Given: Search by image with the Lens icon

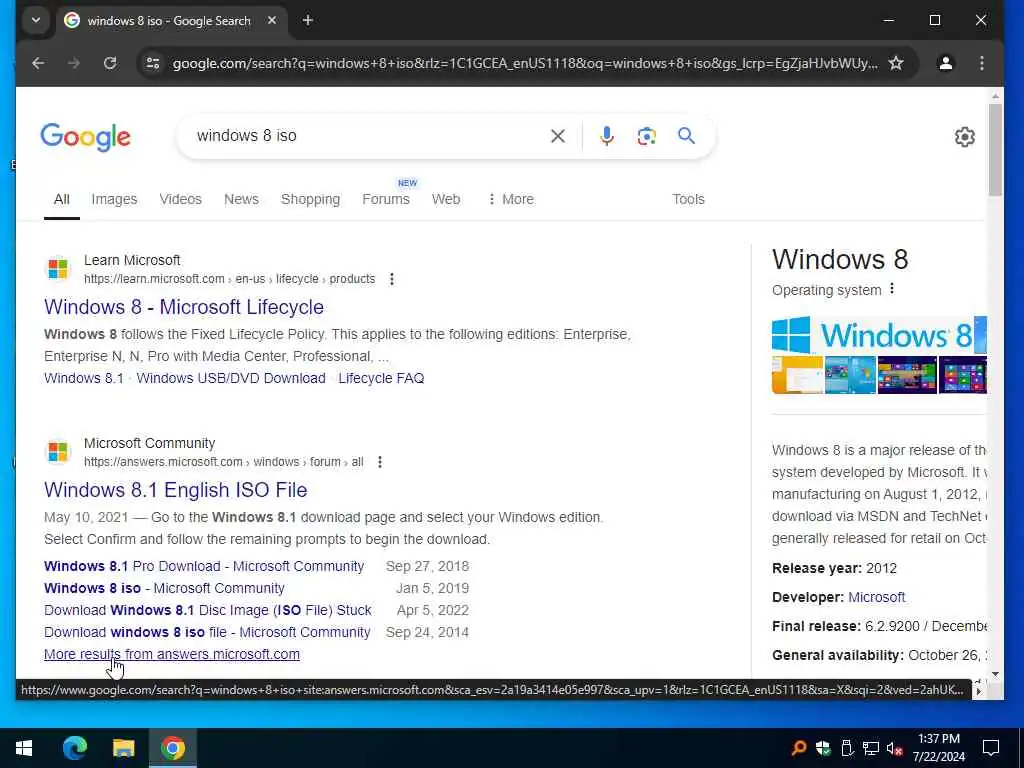Looking at the screenshot, I should (646, 136).
